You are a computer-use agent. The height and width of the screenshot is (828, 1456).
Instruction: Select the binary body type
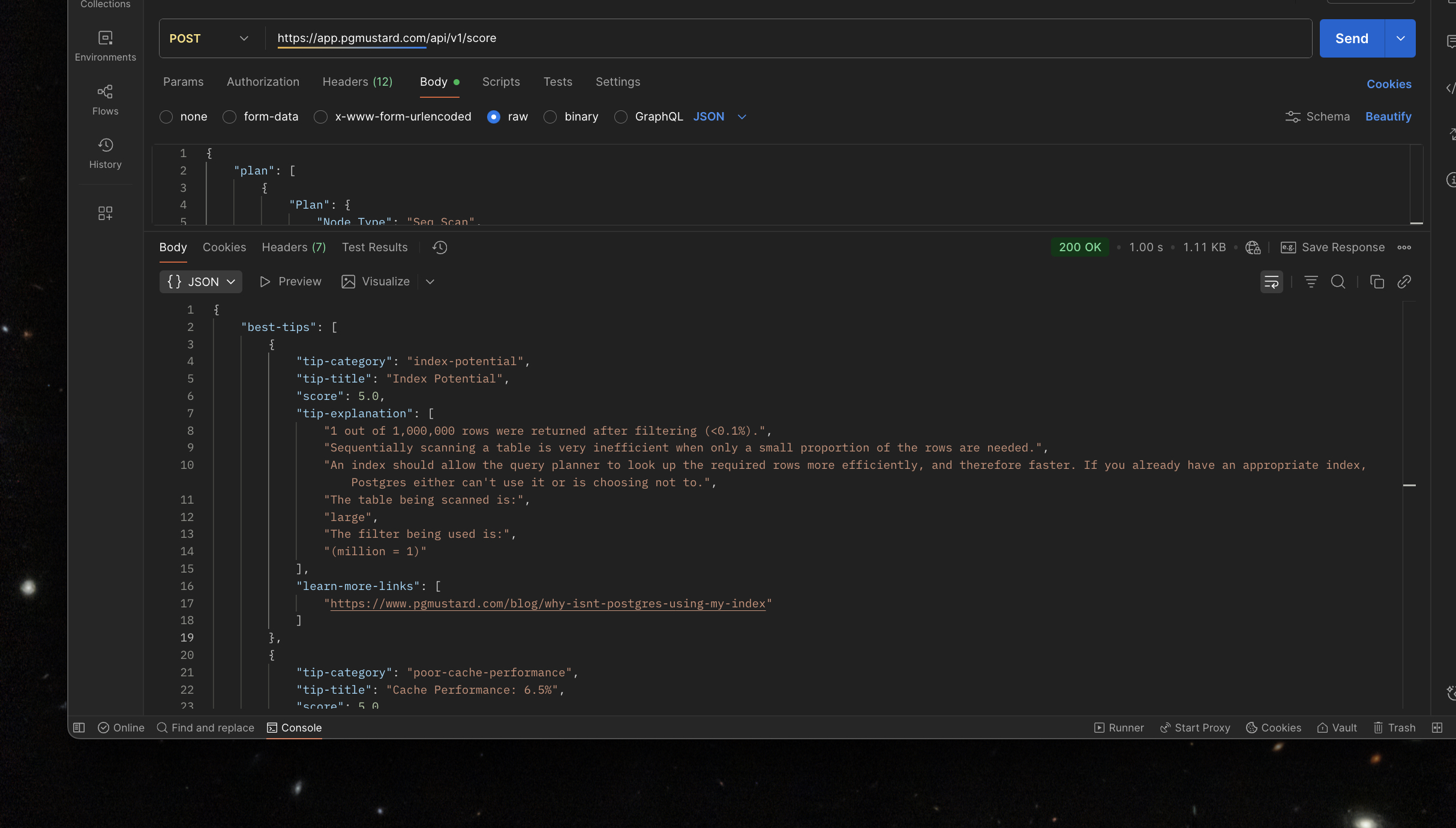550,117
